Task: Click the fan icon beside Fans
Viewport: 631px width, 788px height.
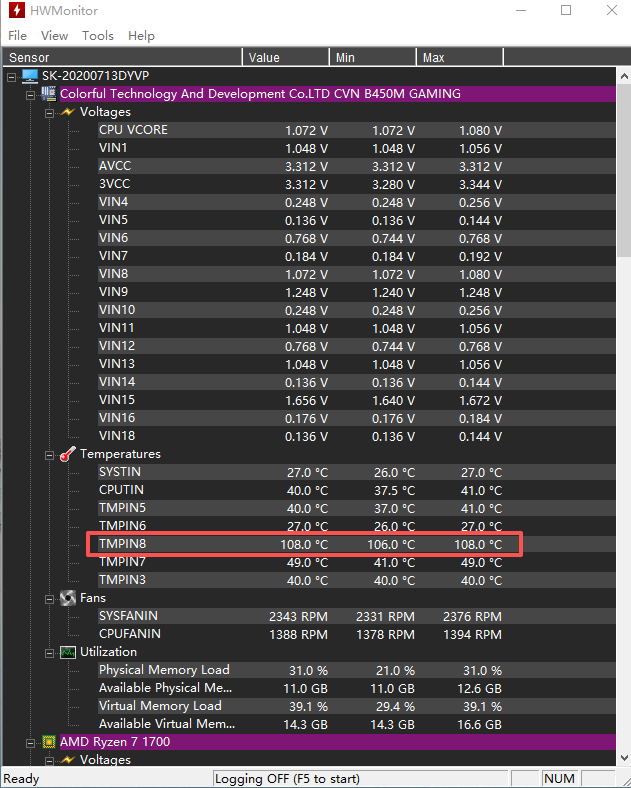Action: point(68,598)
